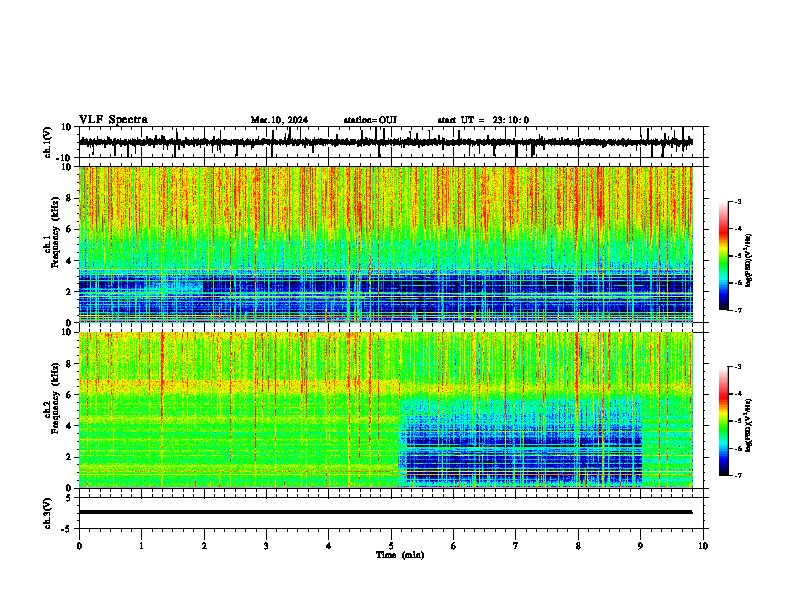
Task: Click the ch.1 spectrogram panel
Action: 386,244
